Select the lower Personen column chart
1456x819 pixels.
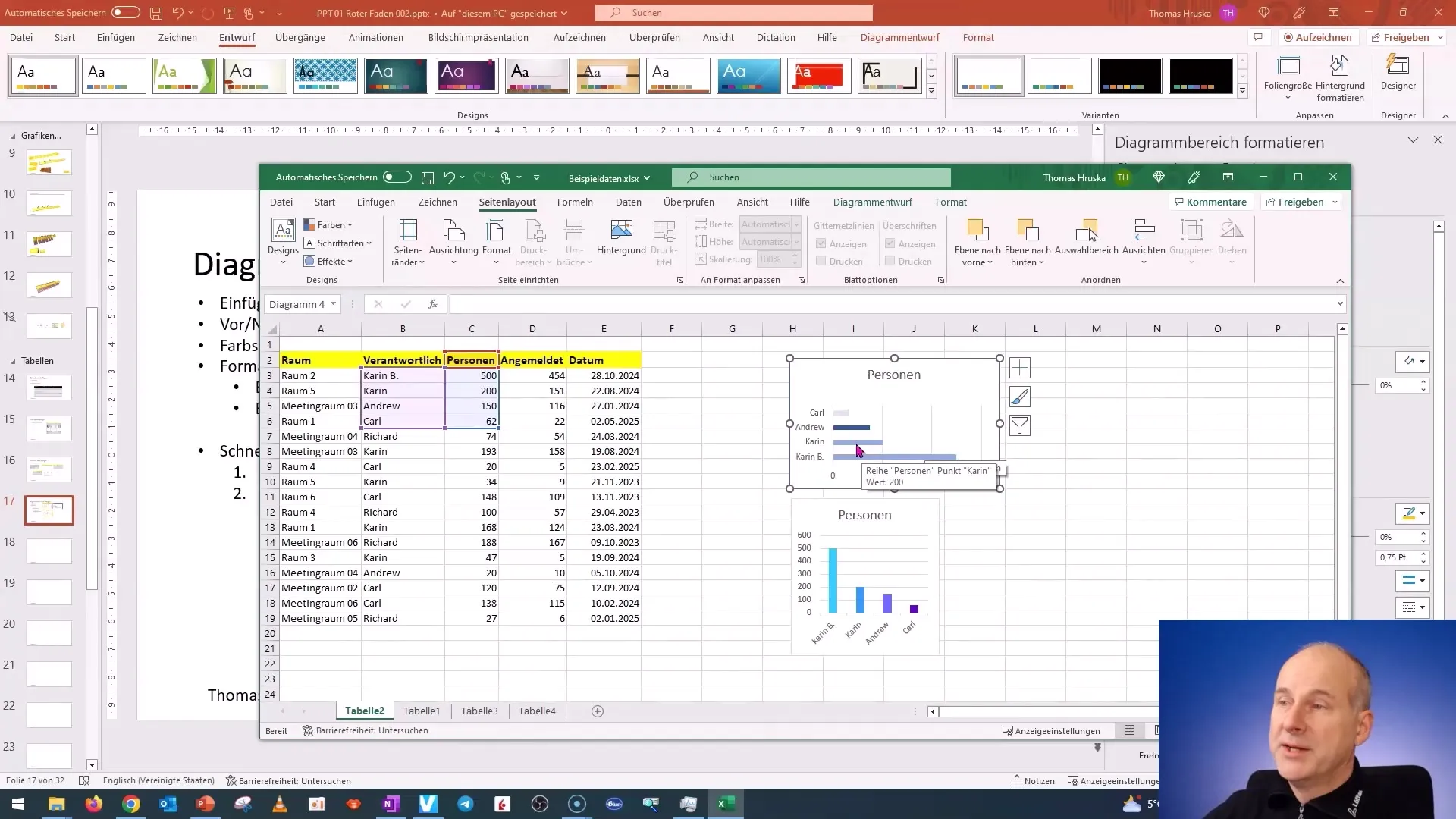point(864,576)
